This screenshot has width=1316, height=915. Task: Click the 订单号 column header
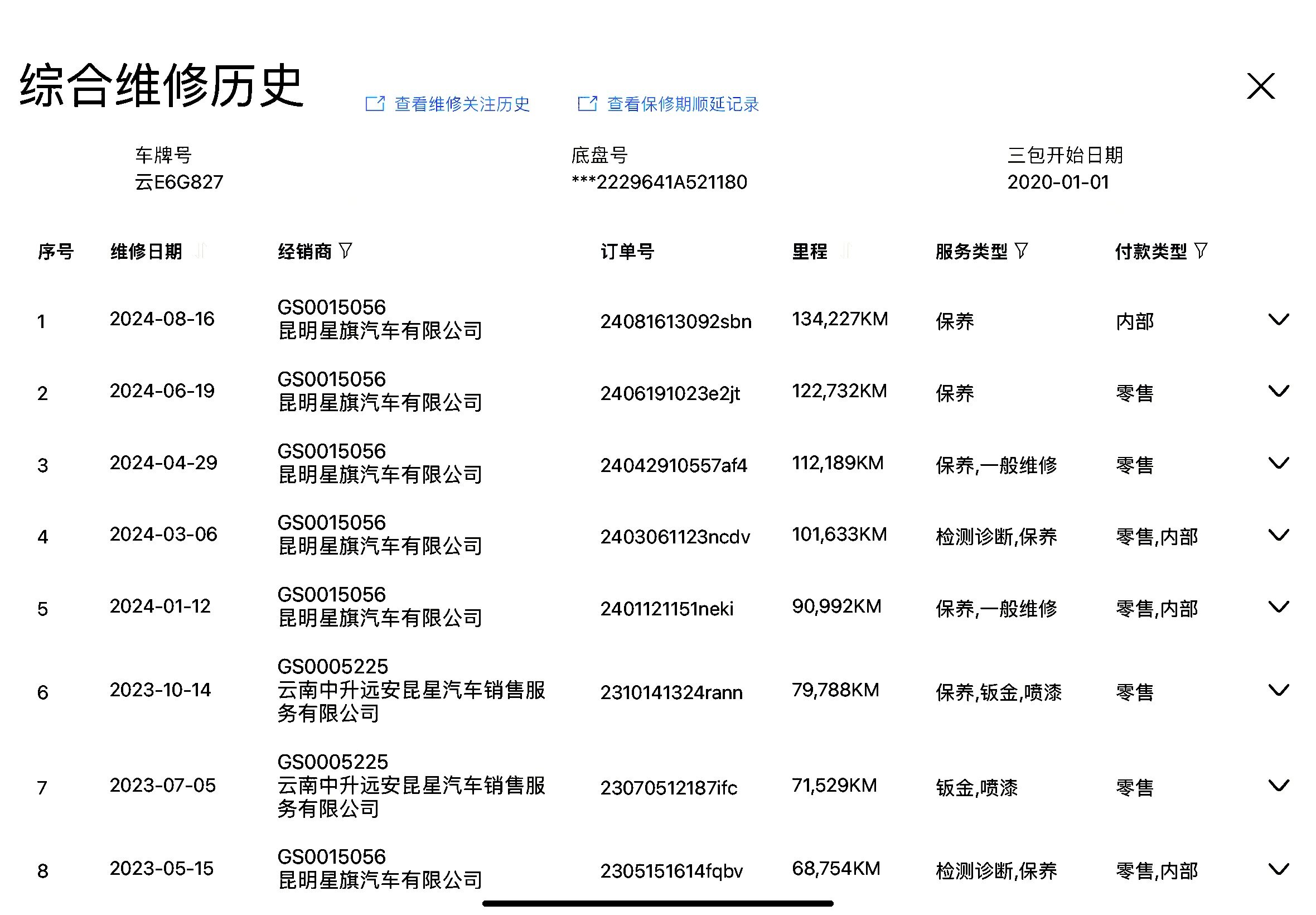[627, 251]
